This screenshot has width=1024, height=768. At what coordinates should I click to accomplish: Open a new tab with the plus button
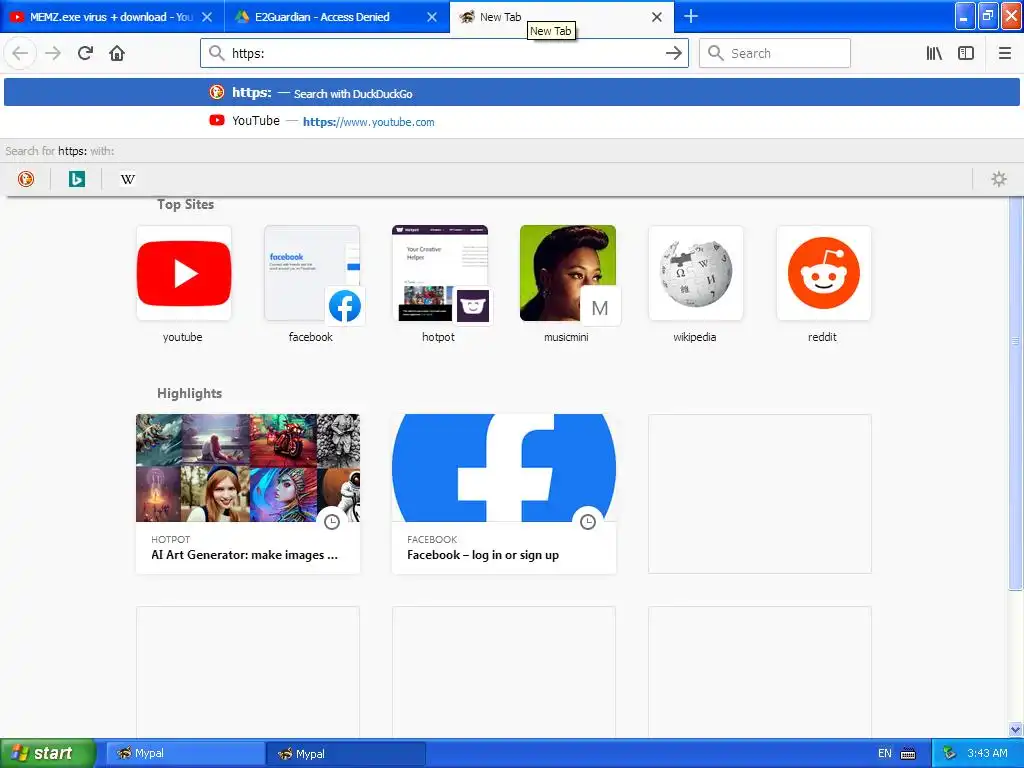[x=690, y=16]
